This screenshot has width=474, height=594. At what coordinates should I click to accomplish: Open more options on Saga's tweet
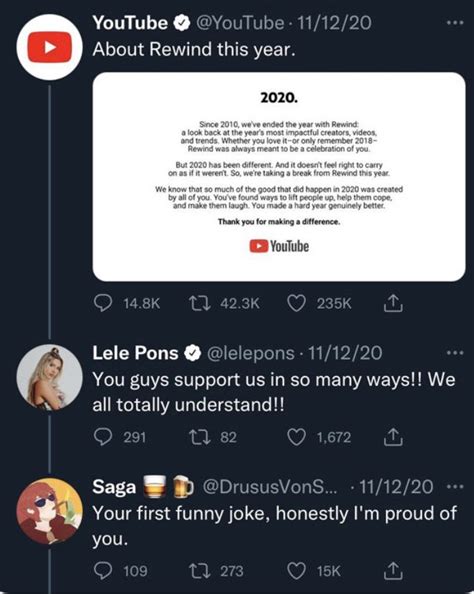pos(455,486)
